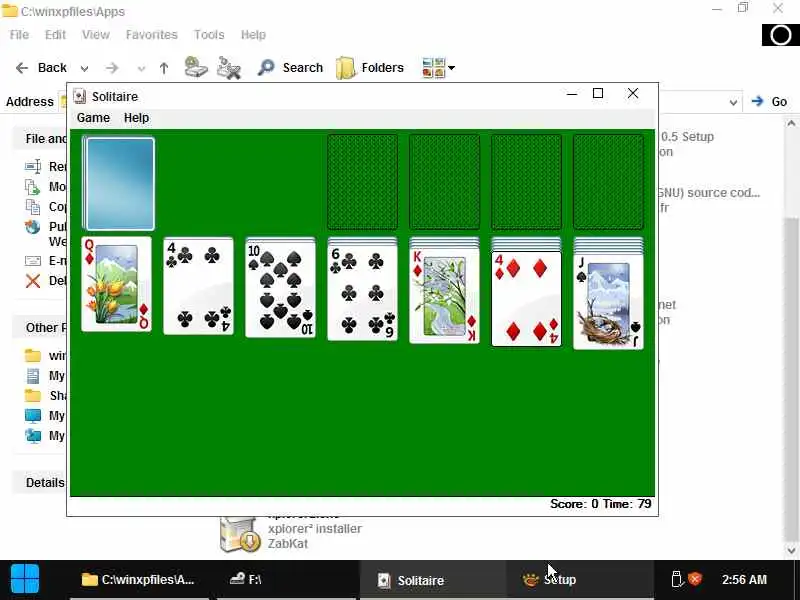Select the 10 of Spades card
The height and width of the screenshot is (600, 800).
pos(280,290)
